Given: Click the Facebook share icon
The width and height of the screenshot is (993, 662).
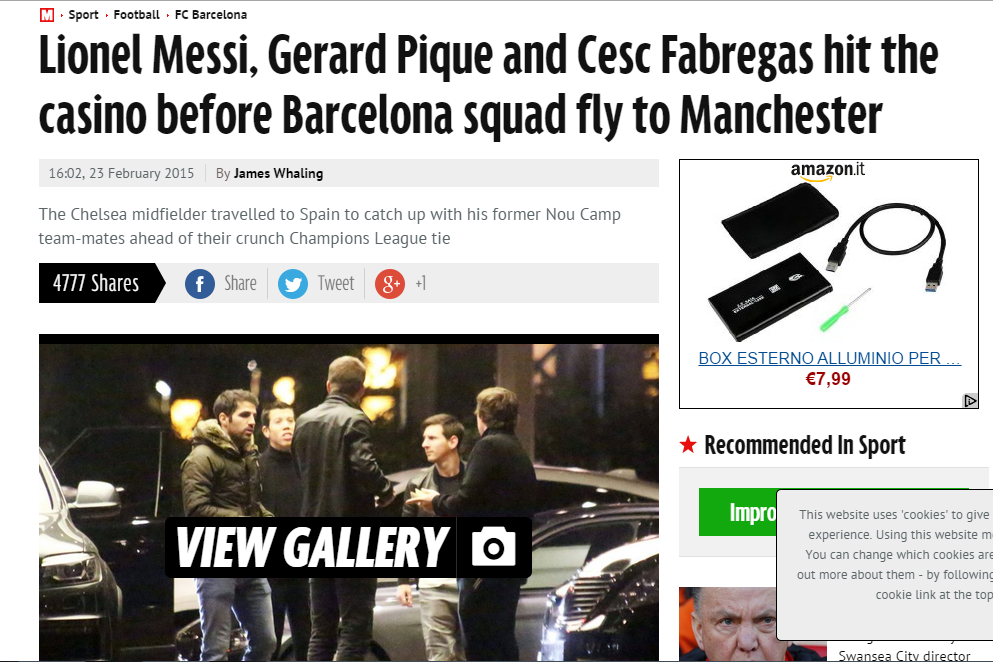Looking at the screenshot, I should pyautogui.click(x=199, y=284).
